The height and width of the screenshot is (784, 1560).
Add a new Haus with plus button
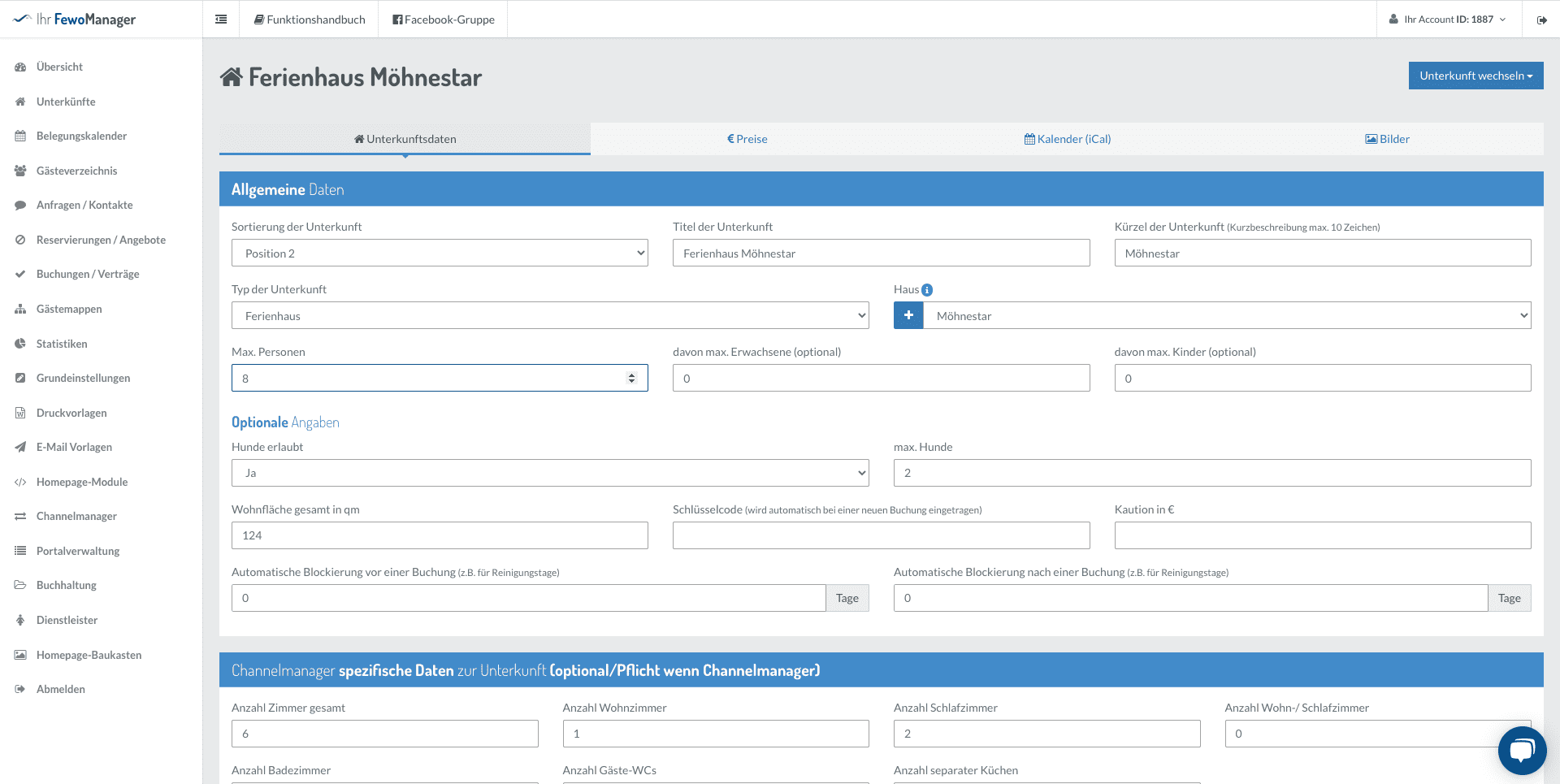tap(908, 315)
